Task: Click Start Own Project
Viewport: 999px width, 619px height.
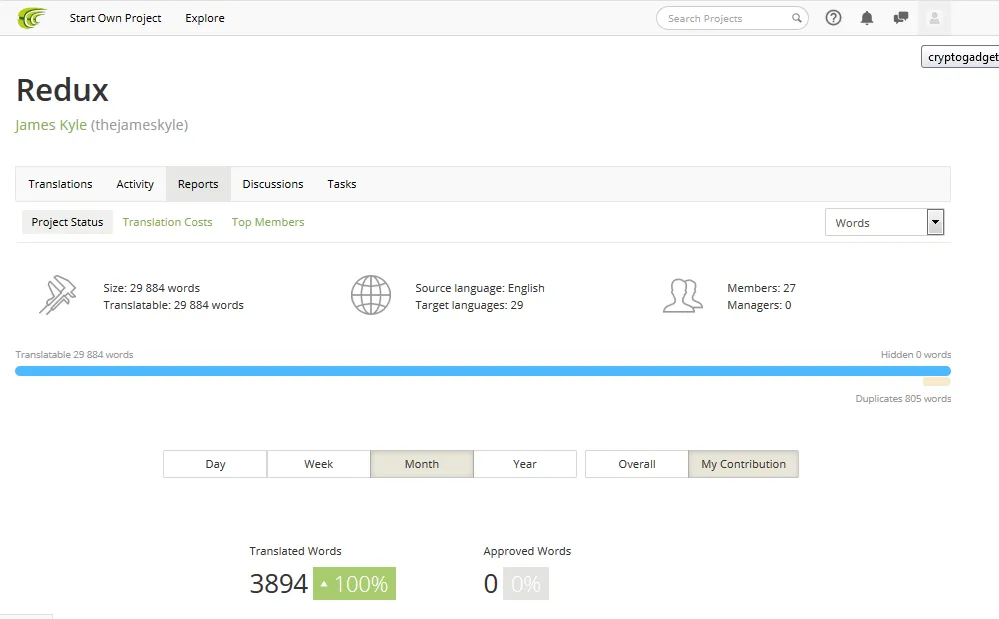Action: (115, 18)
